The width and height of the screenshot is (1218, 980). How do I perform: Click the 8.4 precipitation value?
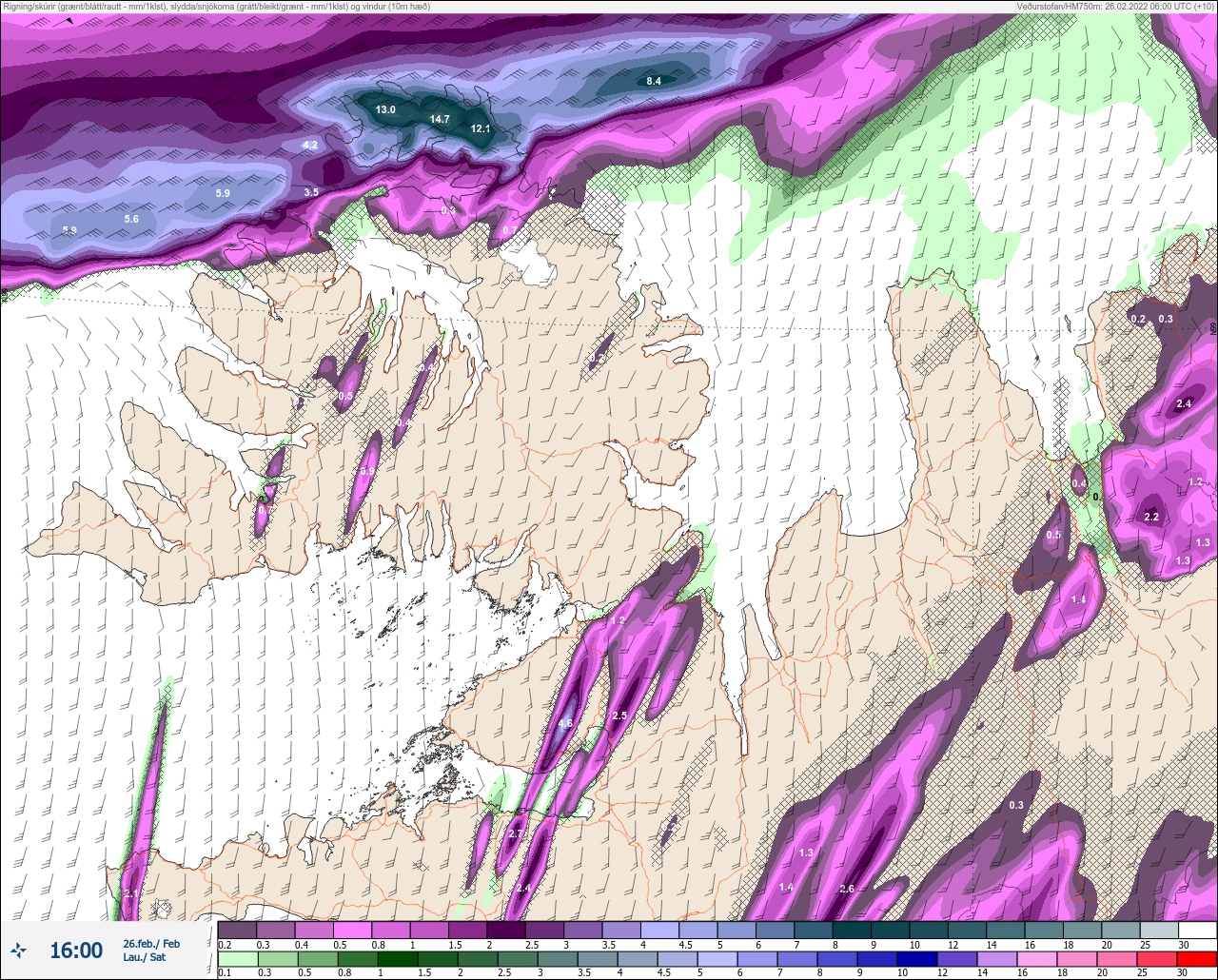tap(654, 81)
